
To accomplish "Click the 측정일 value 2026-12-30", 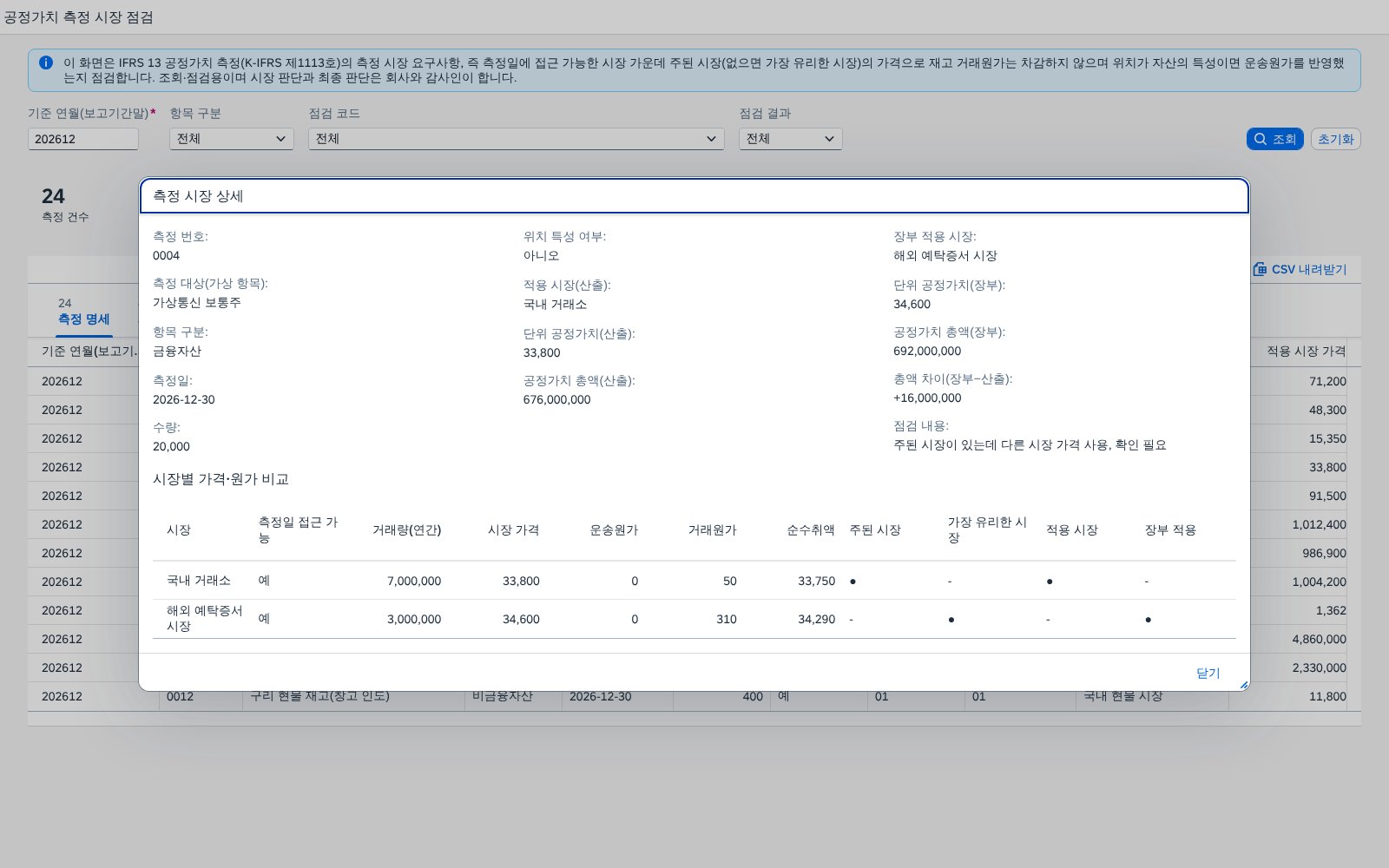I will pos(184,399).
